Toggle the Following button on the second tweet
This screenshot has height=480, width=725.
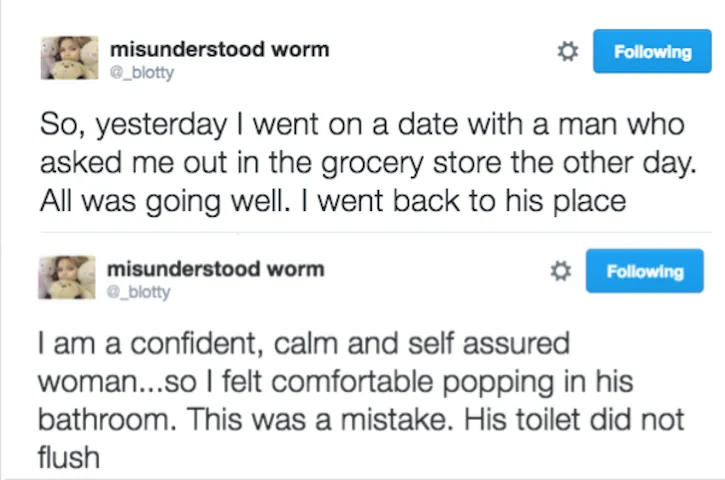[645, 271]
